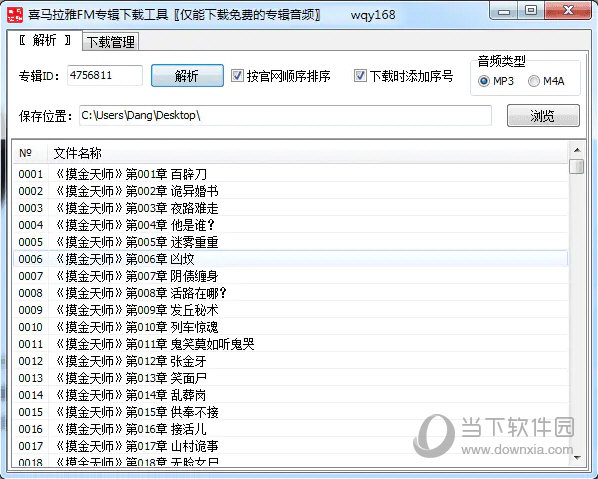Viewport: 598px width, 479px height.
Task: Select row 第017章 山村诡事
Action: (x=291, y=446)
